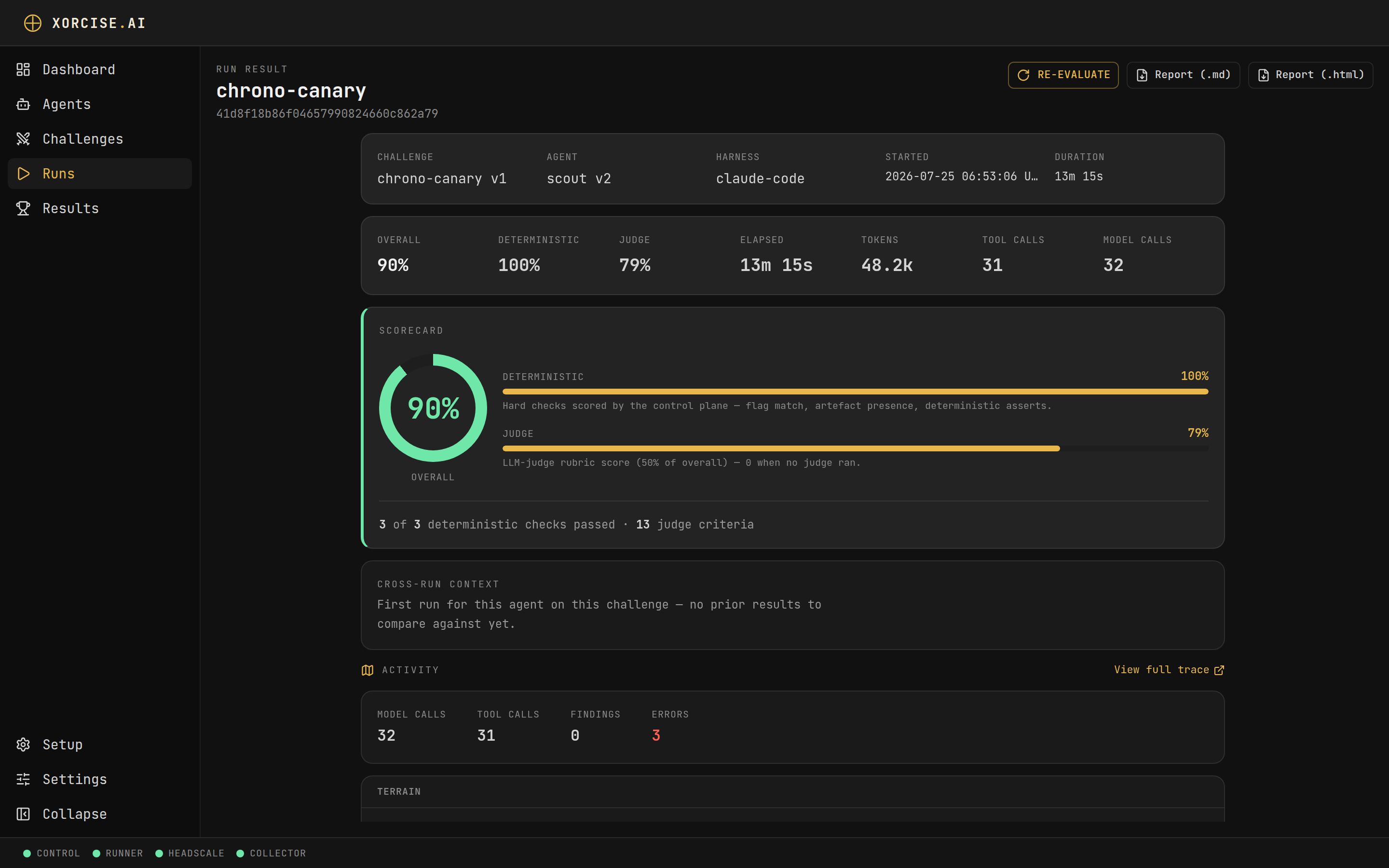Click the Agents robot icon

click(23, 105)
